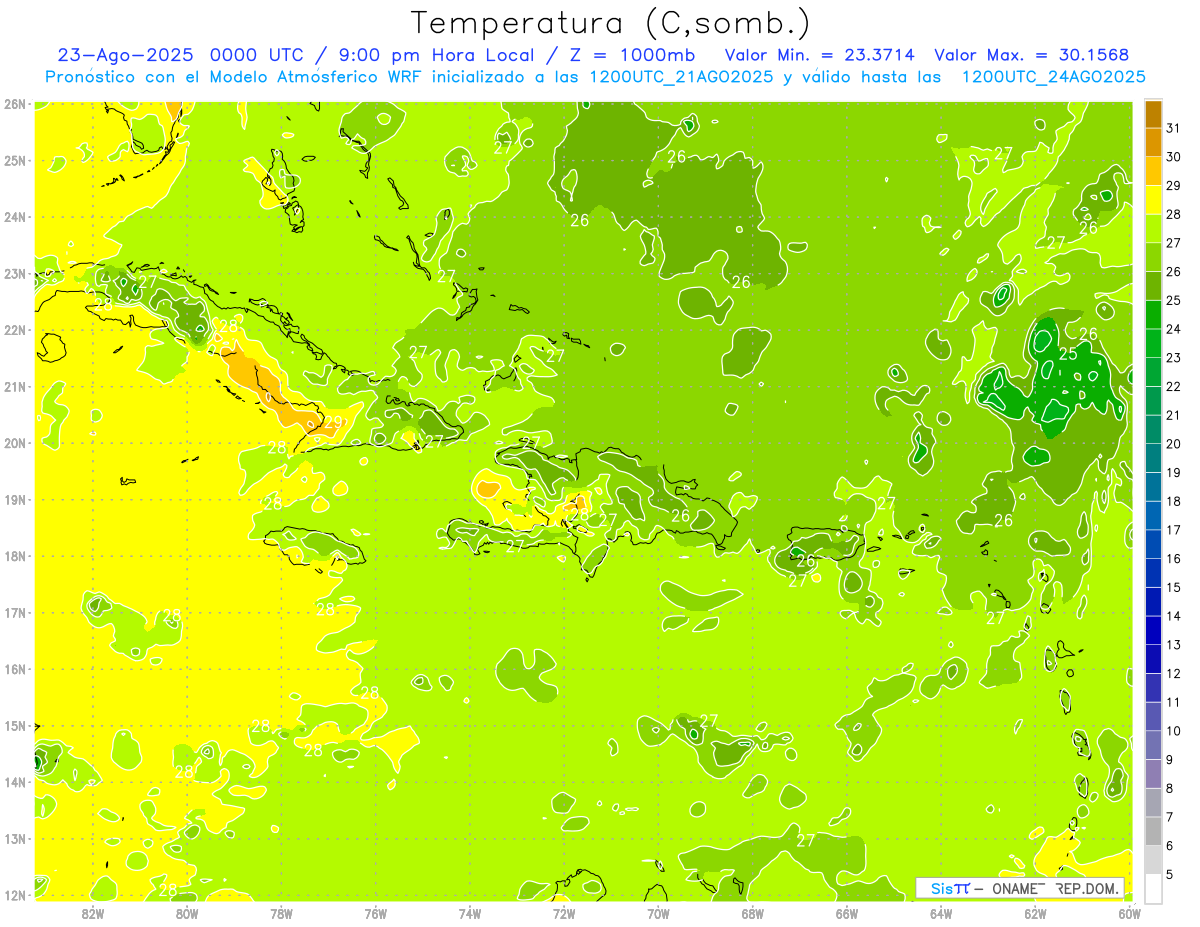
Task: Click the 64W longitude axis label
Action: click(x=941, y=913)
